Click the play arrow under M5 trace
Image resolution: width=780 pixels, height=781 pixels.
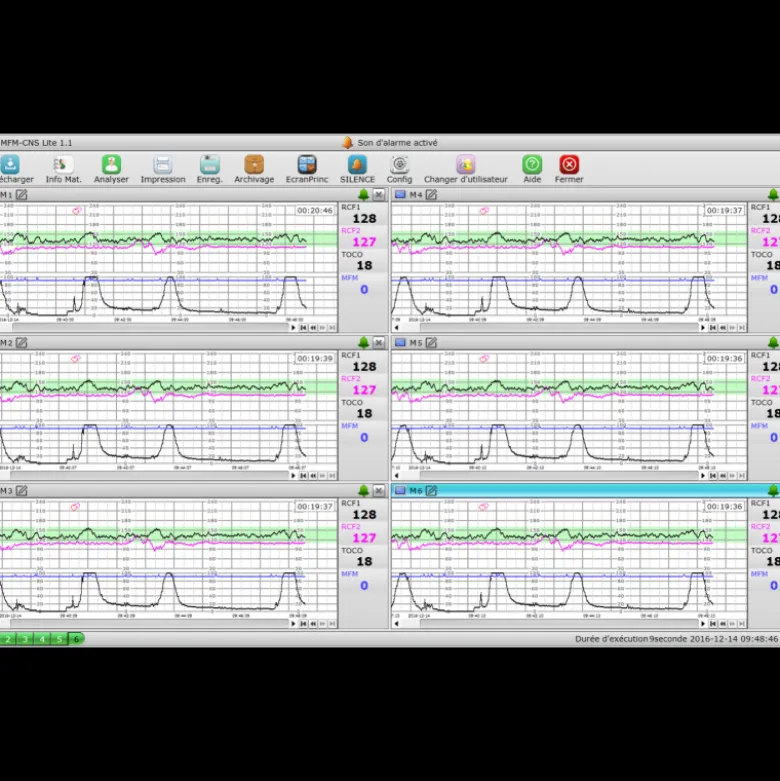(703, 476)
